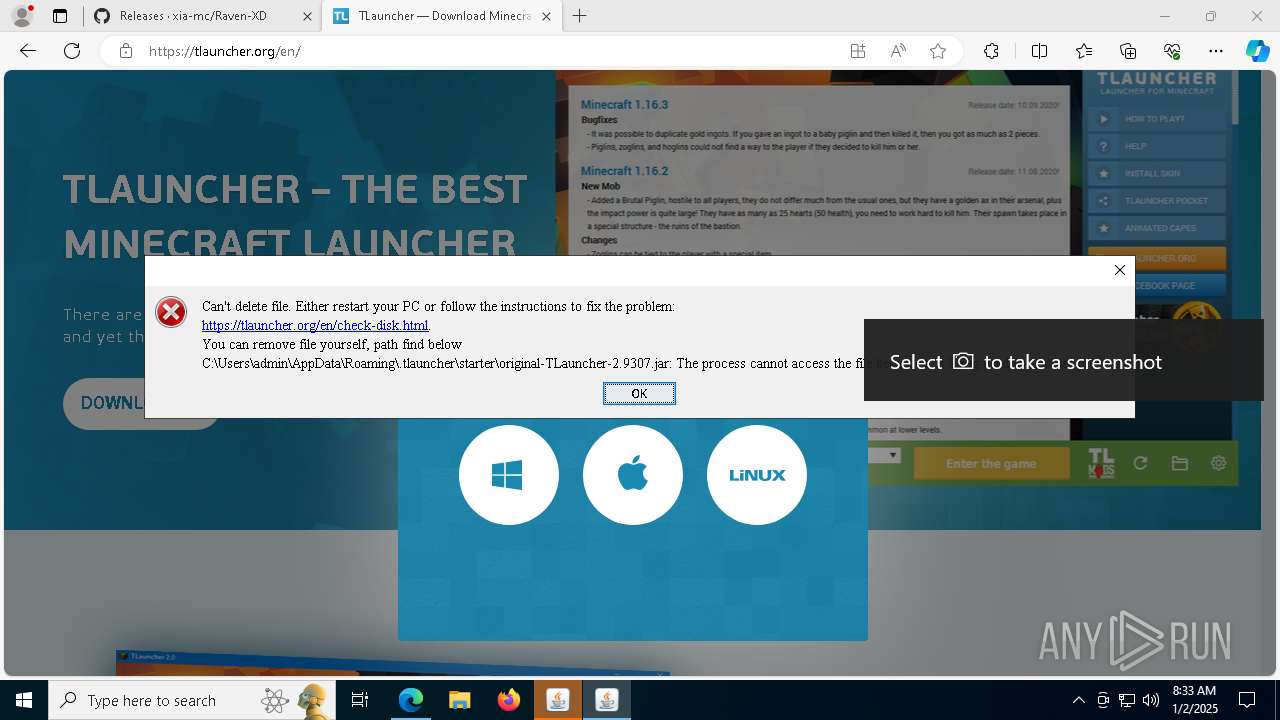Open Collections in Edge toolbar
The height and width of the screenshot is (720, 1280).
coord(1128,51)
